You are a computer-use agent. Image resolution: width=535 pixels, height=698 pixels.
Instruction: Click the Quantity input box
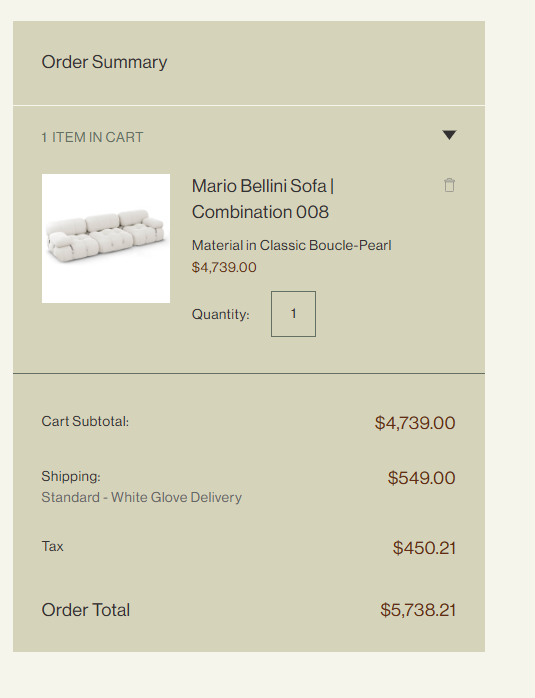coord(293,314)
